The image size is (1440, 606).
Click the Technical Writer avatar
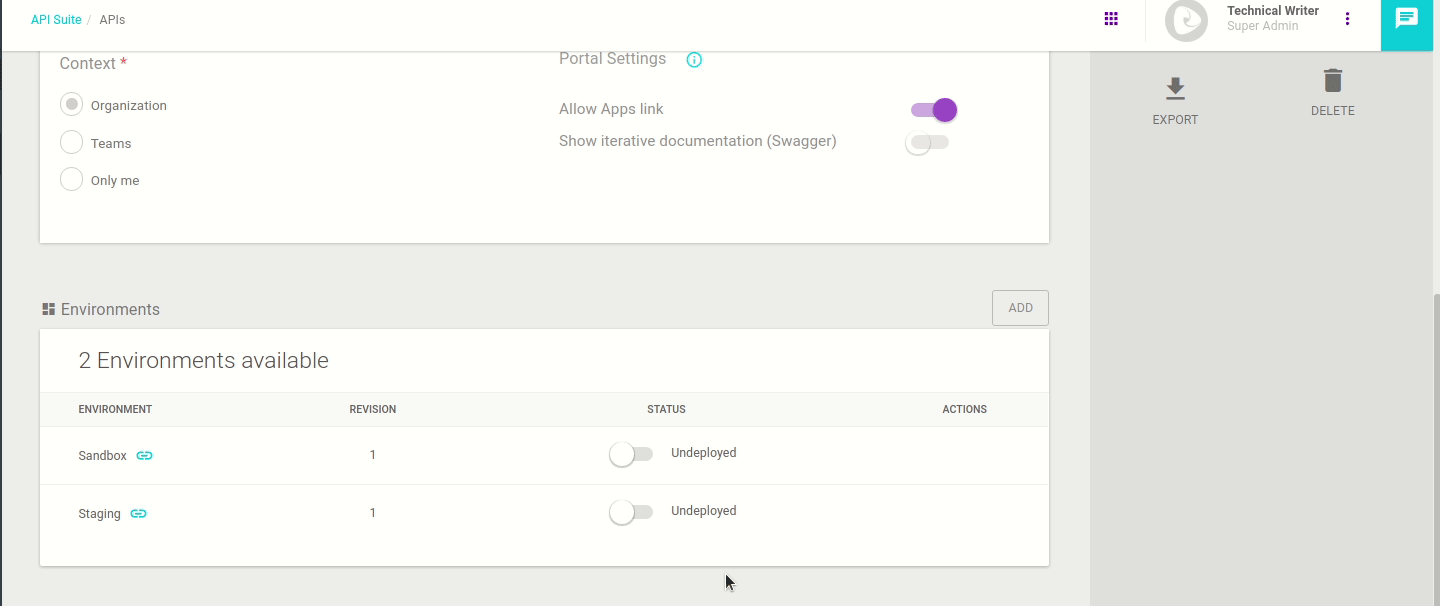[1186, 19]
